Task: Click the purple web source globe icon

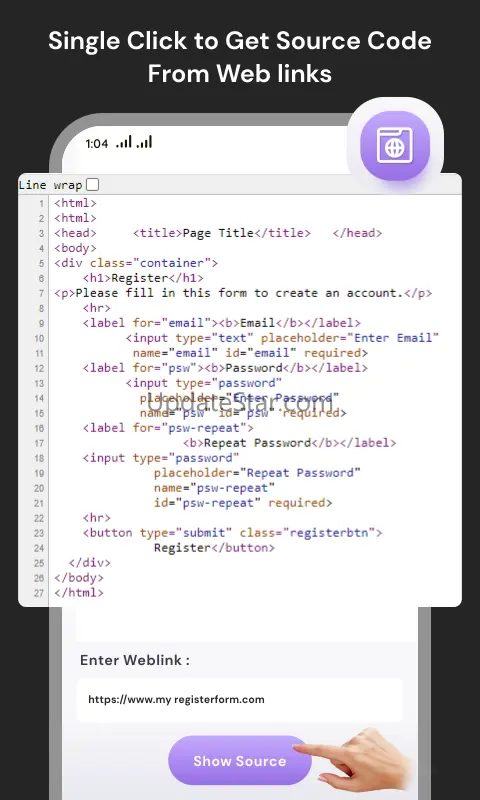Action: pyautogui.click(x=395, y=146)
